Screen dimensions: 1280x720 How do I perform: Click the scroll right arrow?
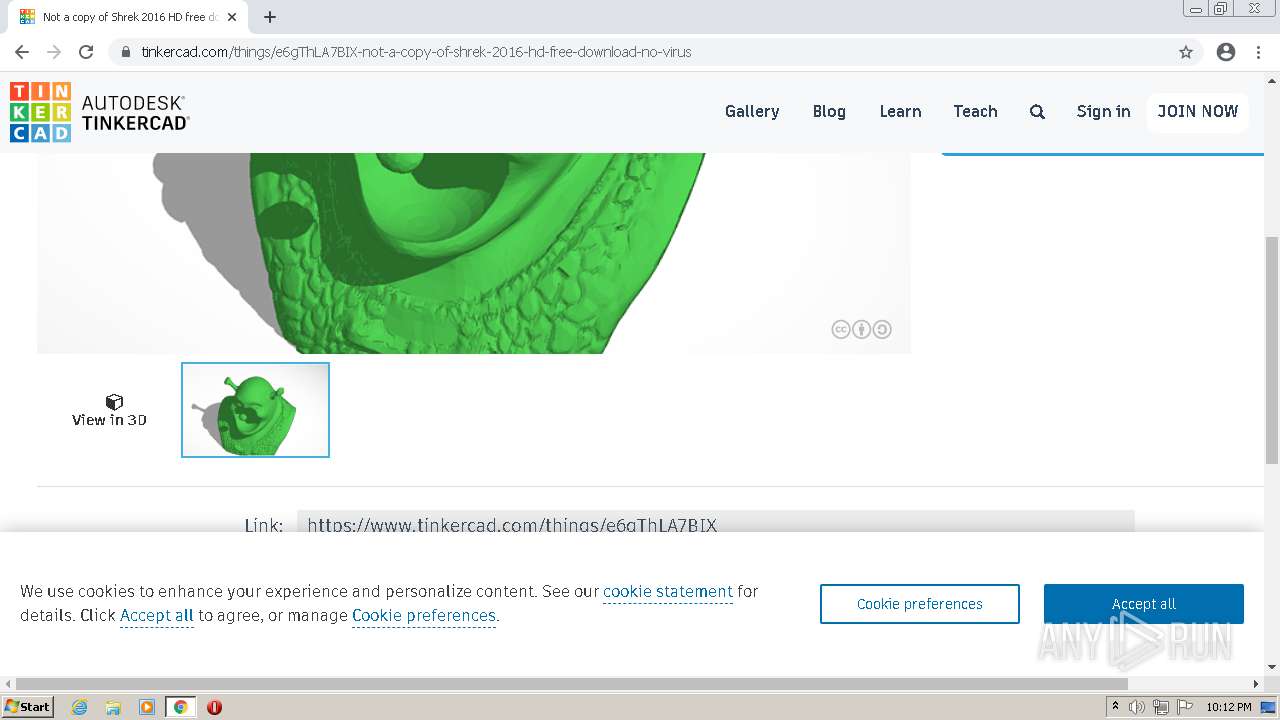point(1257,684)
